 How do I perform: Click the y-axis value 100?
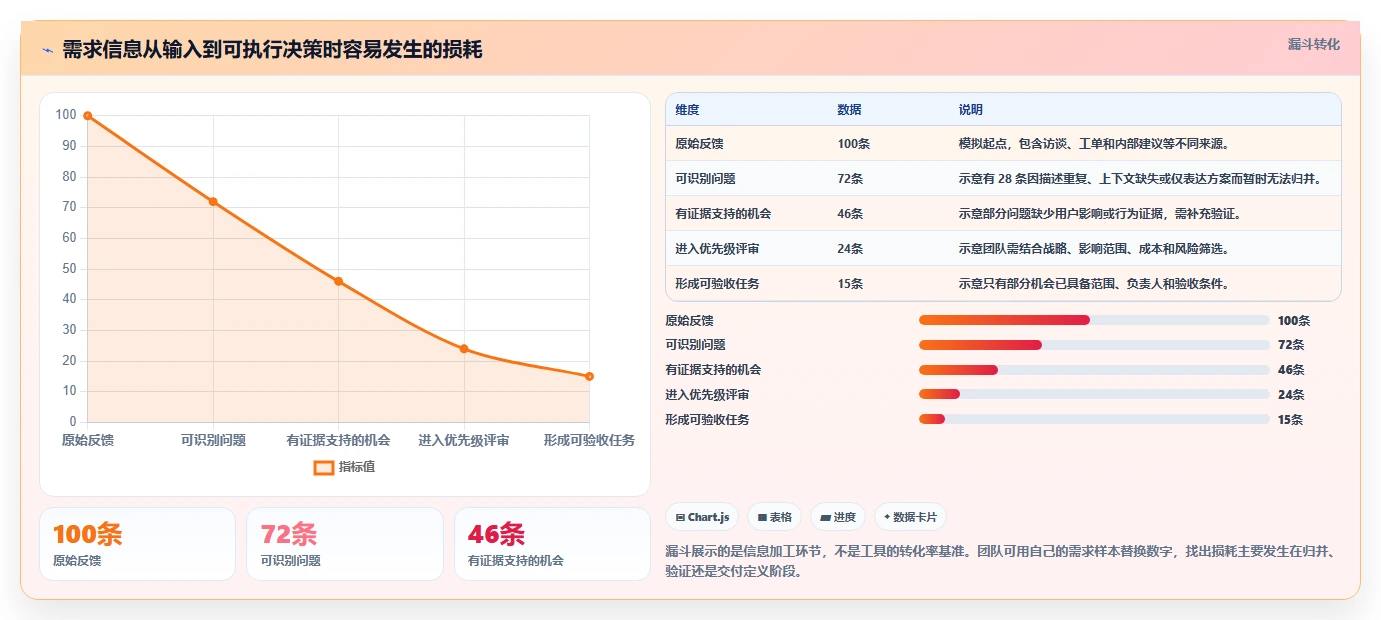tap(66, 115)
